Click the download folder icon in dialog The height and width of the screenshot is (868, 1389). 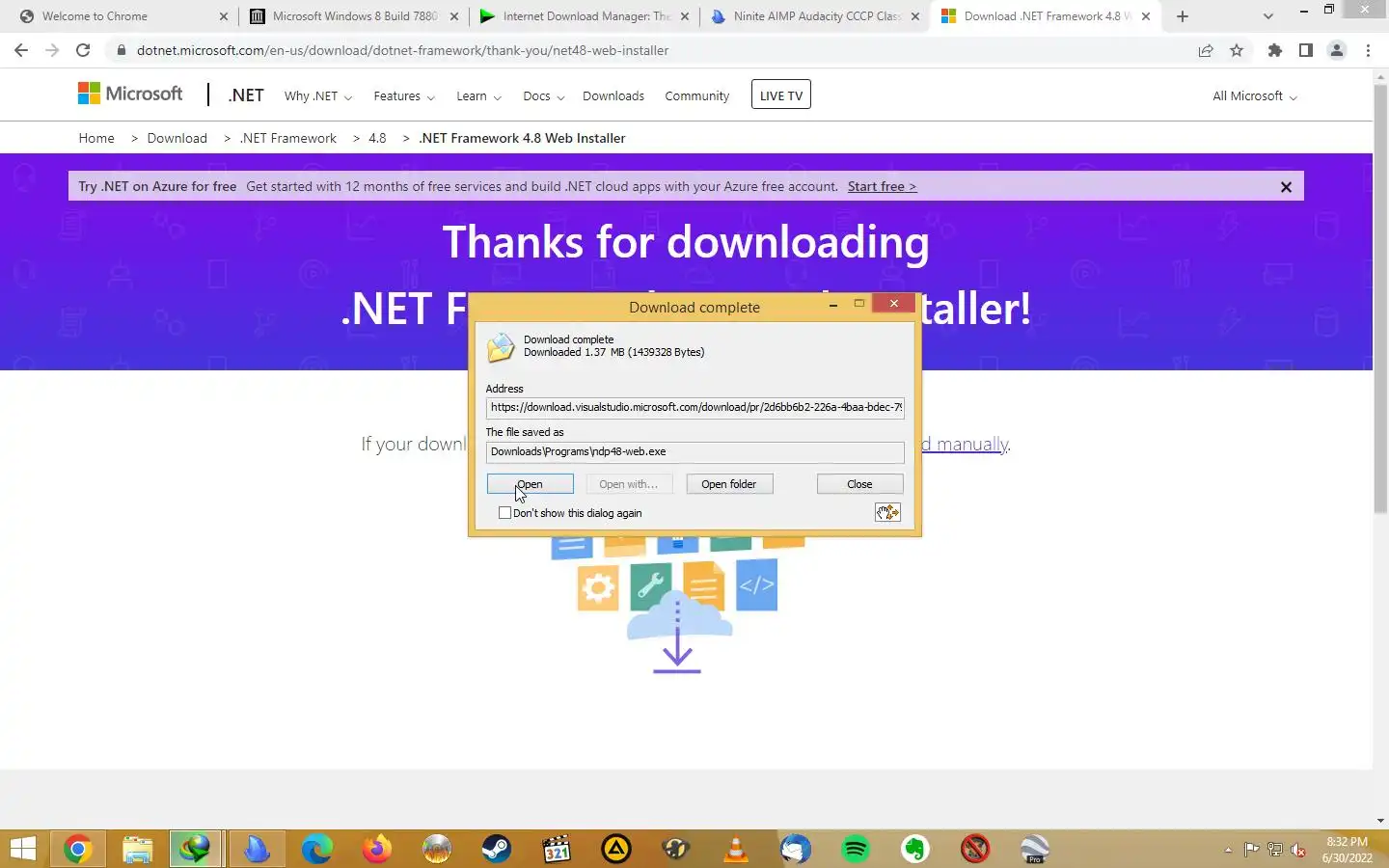click(501, 346)
